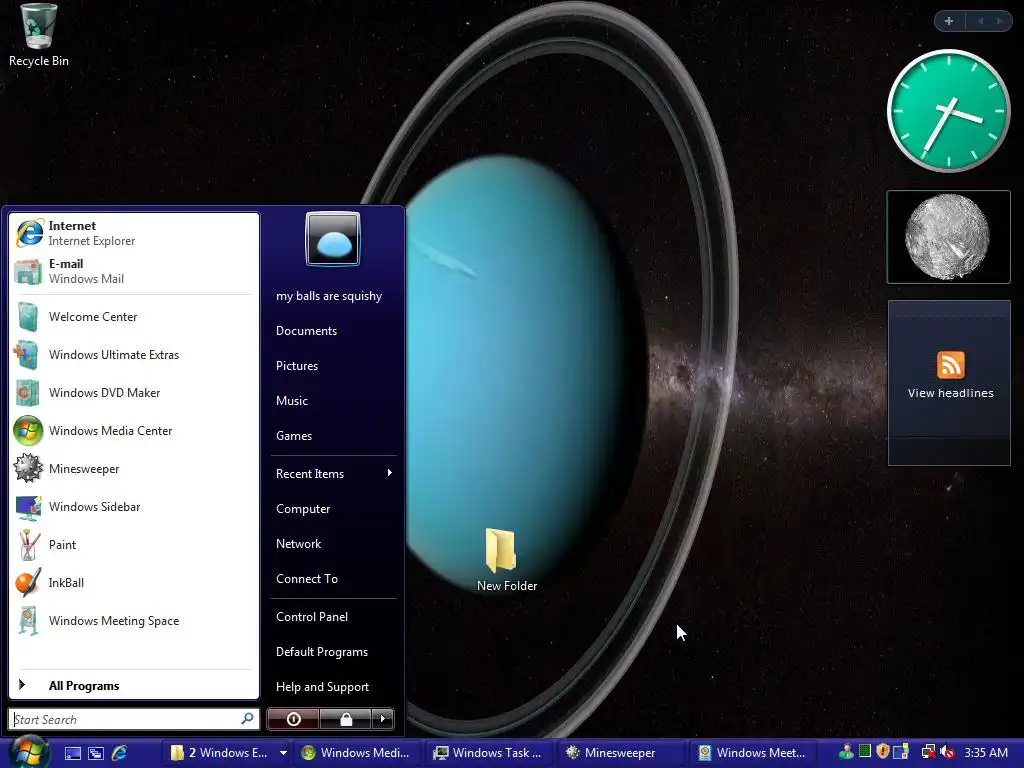Switch to Windows Meeting Space taskbar button
Screen dimensions: 1024x768
pyautogui.click(x=753, y=753)
